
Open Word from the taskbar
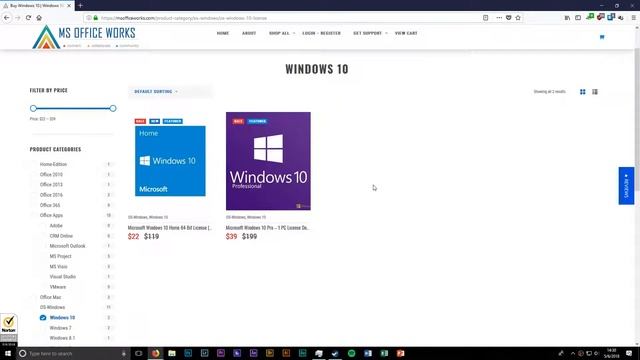[368, 353]
